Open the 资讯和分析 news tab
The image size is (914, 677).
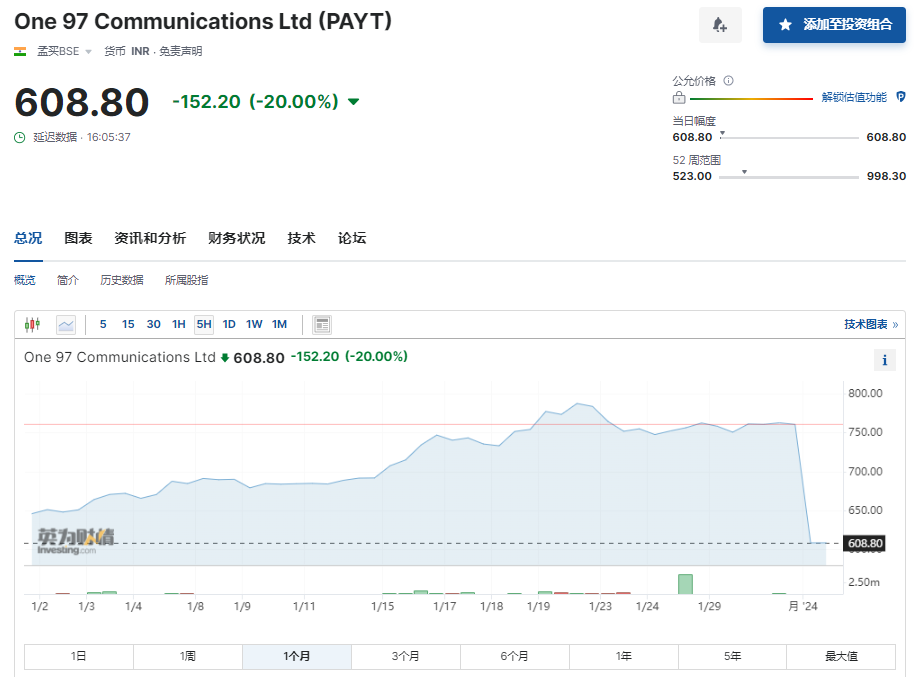[150, 238]
